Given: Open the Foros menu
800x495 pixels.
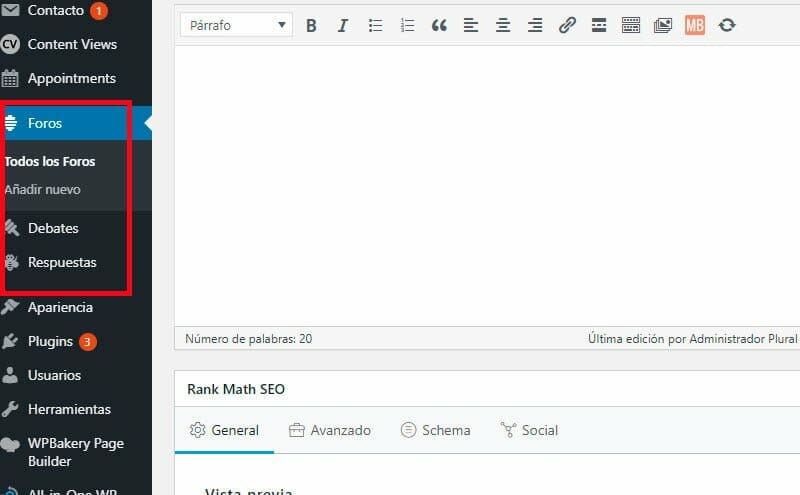Looking at the screenshot, I should [x=76, y=123].
